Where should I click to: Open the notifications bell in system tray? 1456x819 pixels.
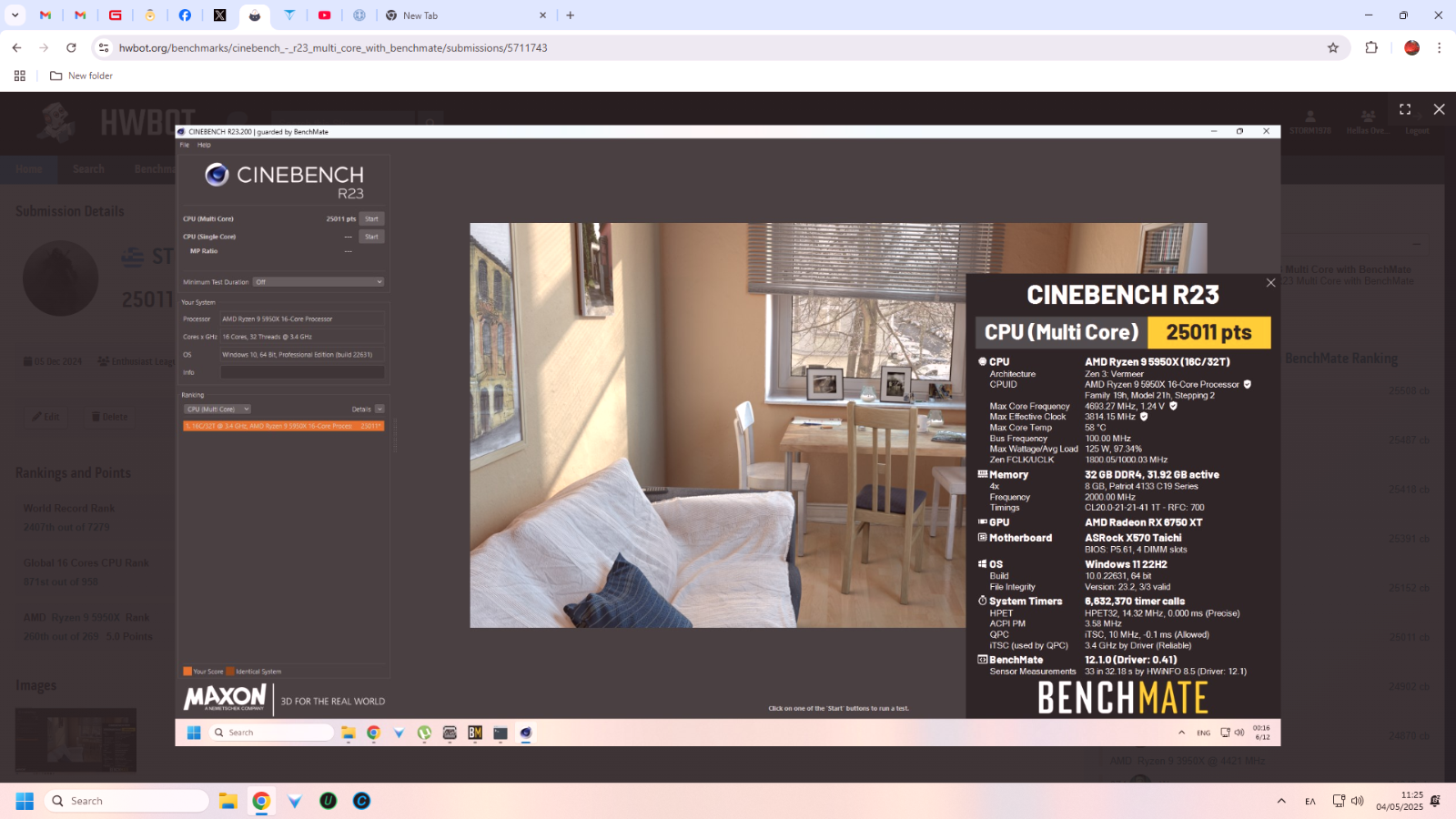pos(1435,801)
